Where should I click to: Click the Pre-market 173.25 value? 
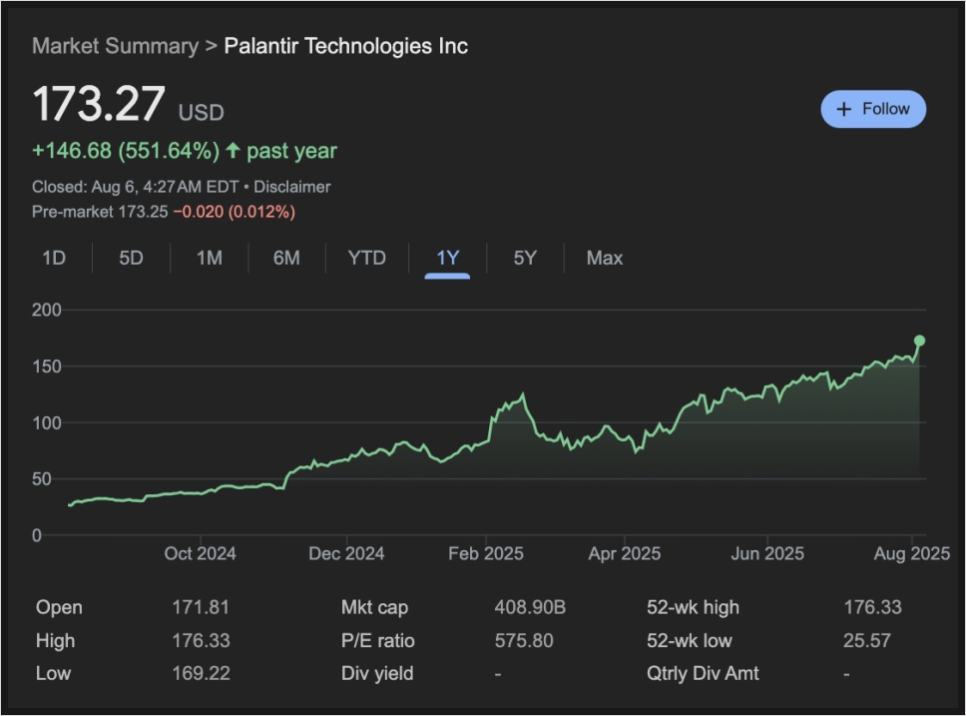coord(143,212)
